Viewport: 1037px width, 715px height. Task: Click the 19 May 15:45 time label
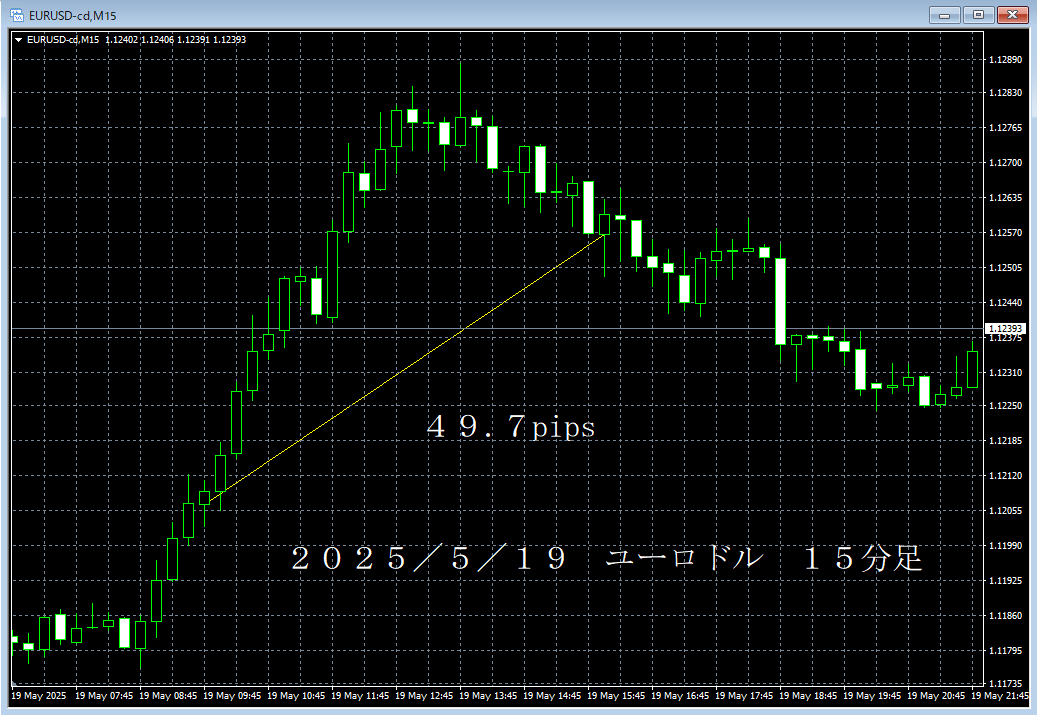pyautogui.click(x=616, y=696)
